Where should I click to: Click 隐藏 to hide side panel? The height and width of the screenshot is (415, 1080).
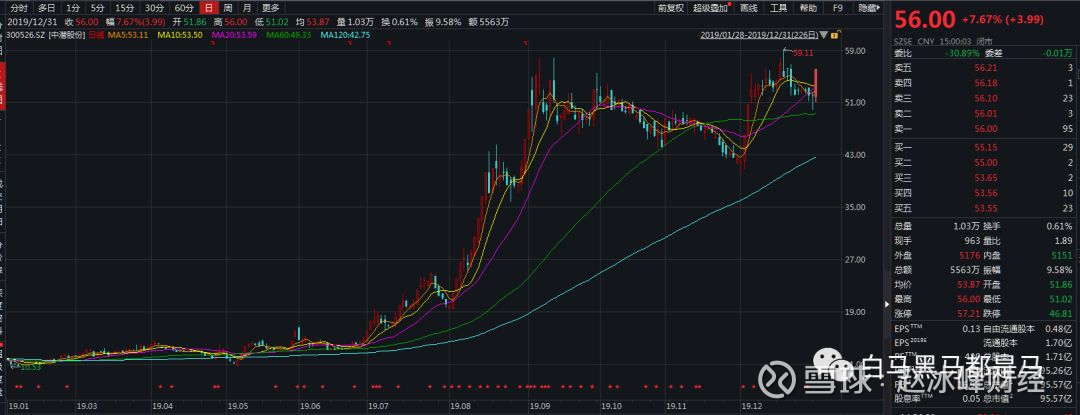pos(869,8)
